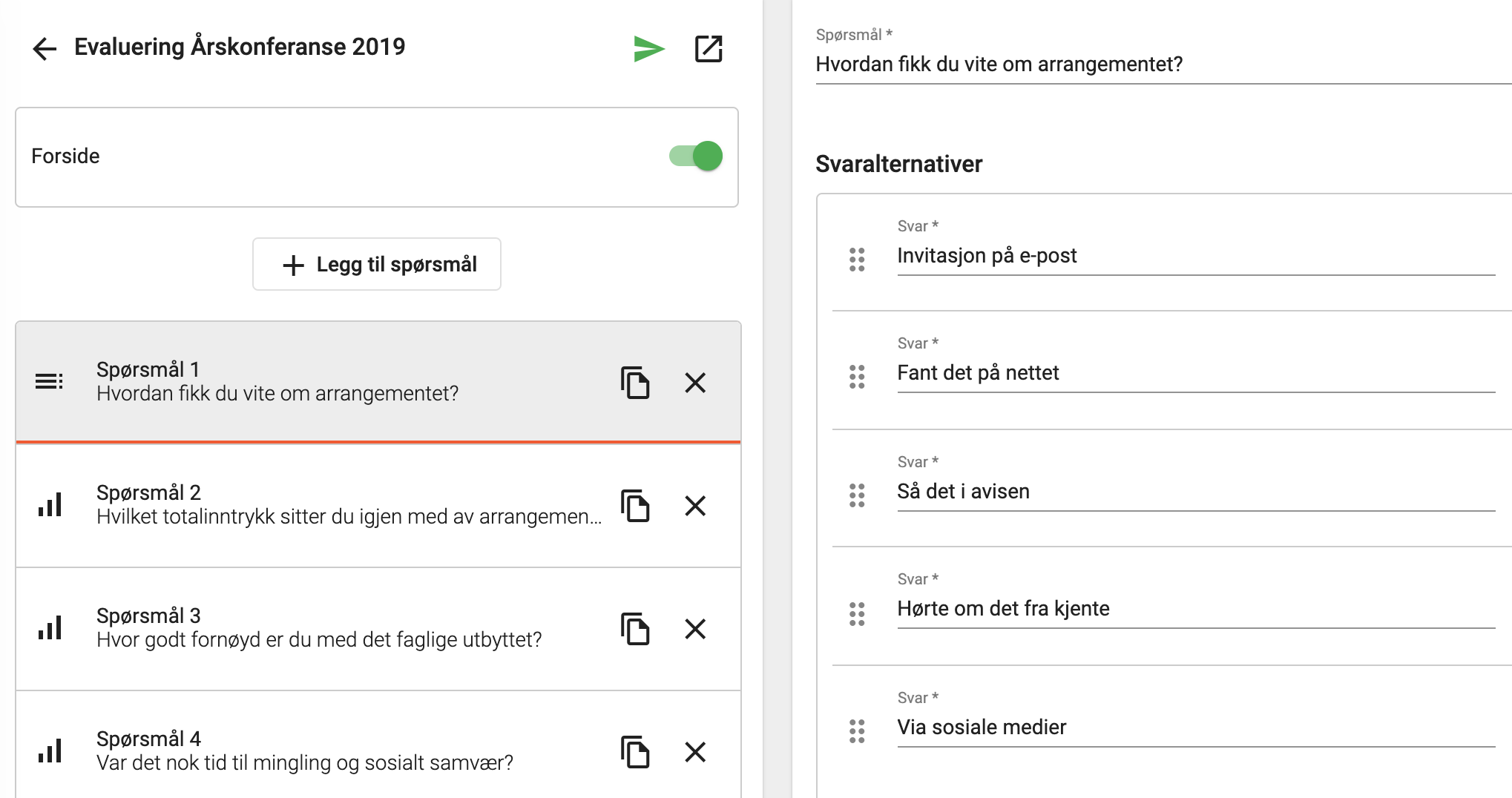The image size is (1512, 798).
Task: Go back using the left arrow
Action: (45, 49)
